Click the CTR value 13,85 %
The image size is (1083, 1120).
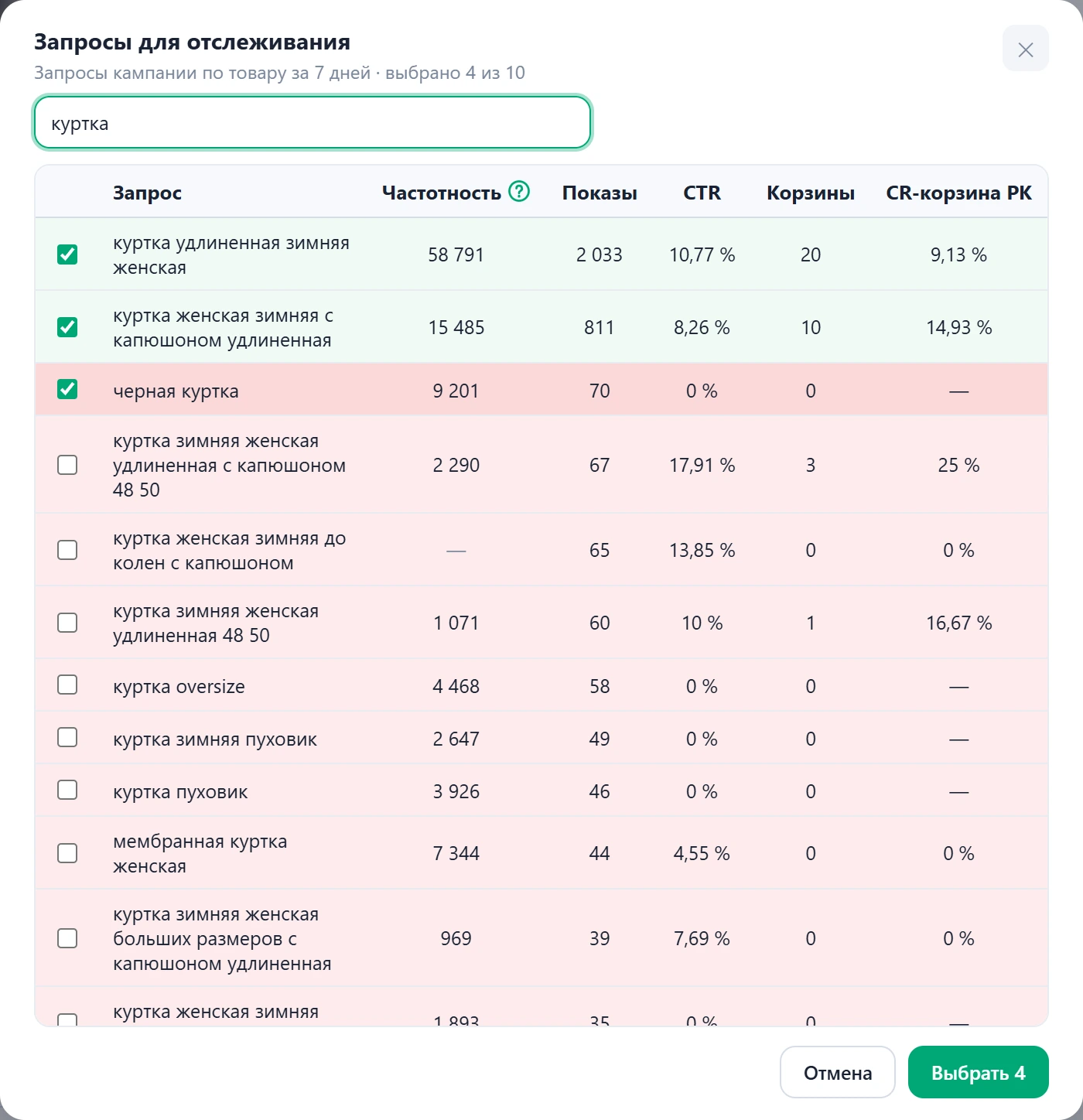click(702, 550)
